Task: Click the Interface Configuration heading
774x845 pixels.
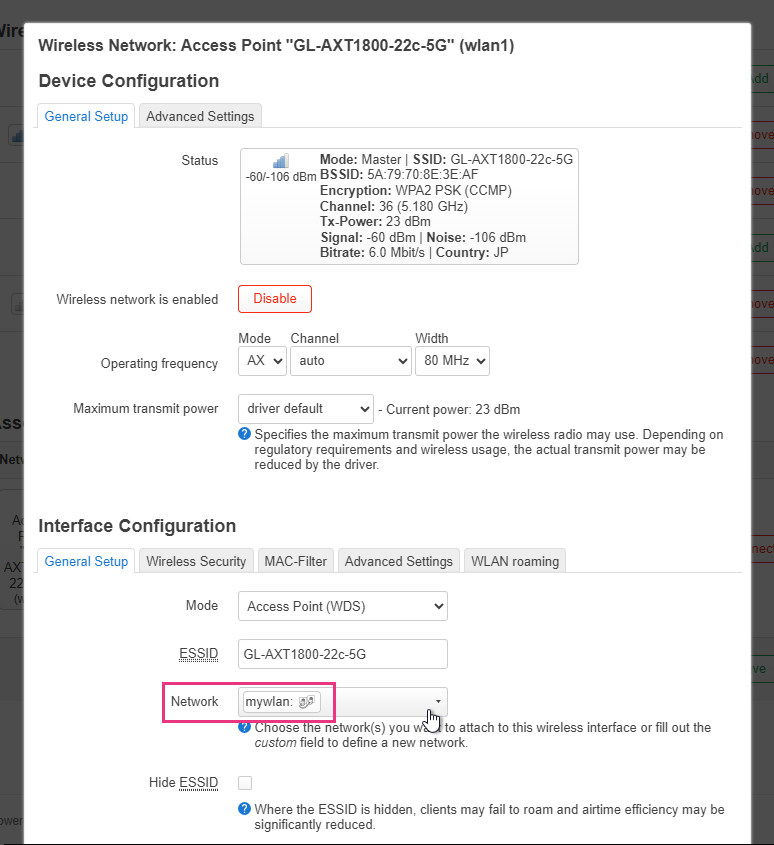Action: [x=137, y=526]
